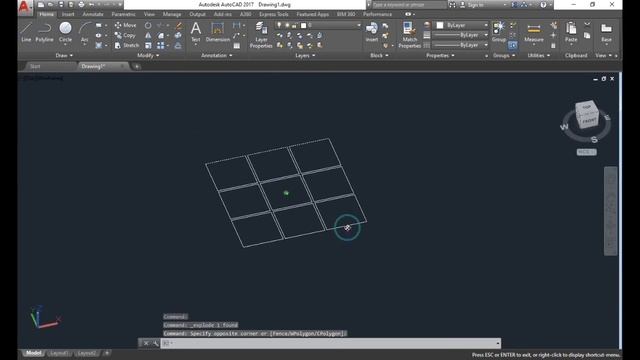
Task: Select the Copy tool in Modify panel
Action: pyautogui.click(x=125, y=36)
